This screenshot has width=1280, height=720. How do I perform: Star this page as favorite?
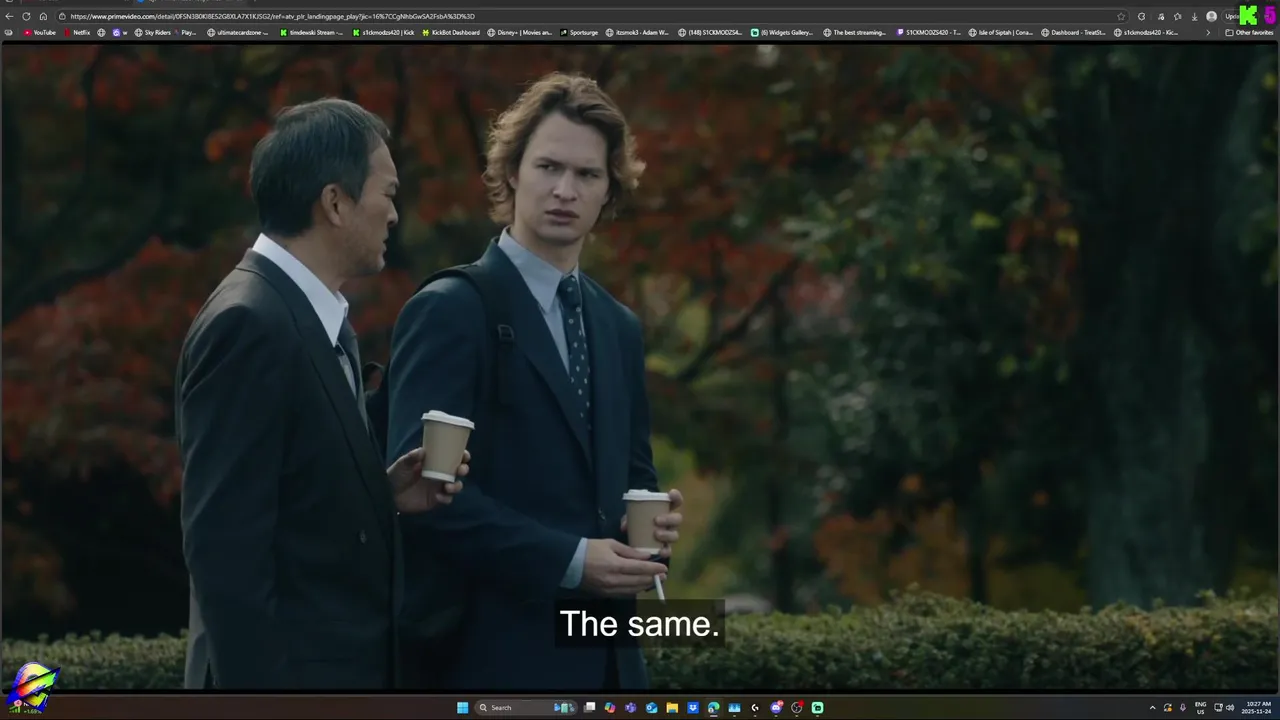[1121, 16]
